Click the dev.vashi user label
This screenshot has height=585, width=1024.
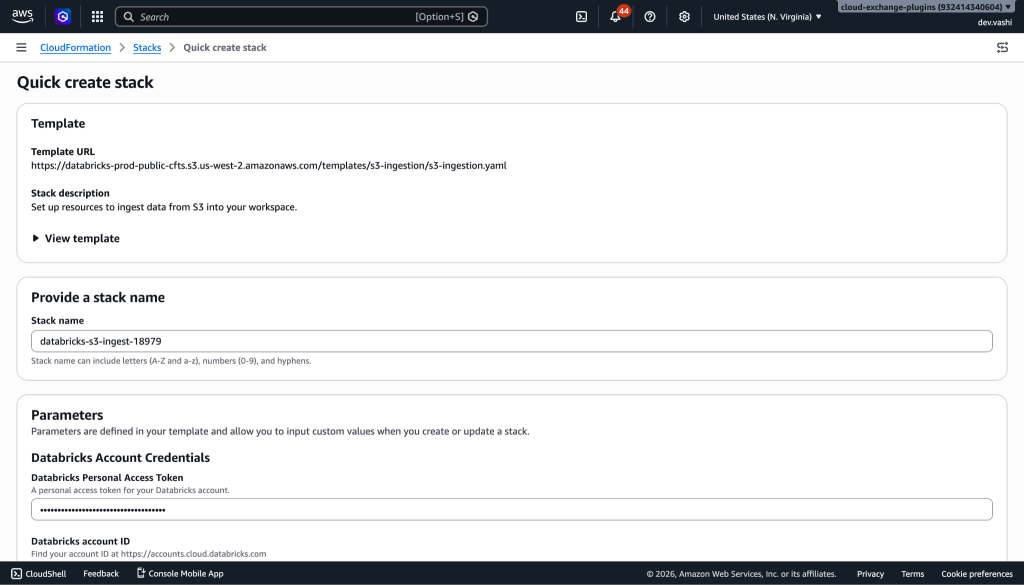(x=995, y=22)
